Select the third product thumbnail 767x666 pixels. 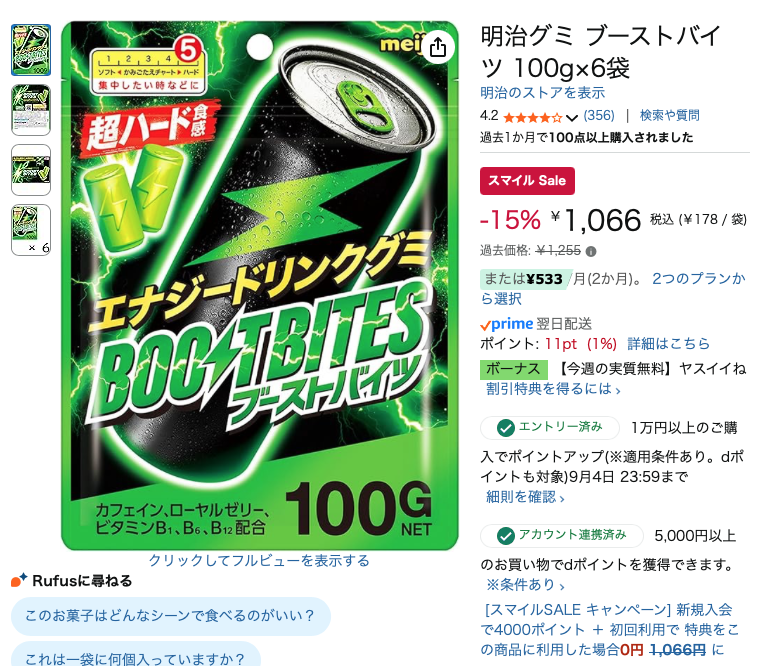(x=31, y=170)
